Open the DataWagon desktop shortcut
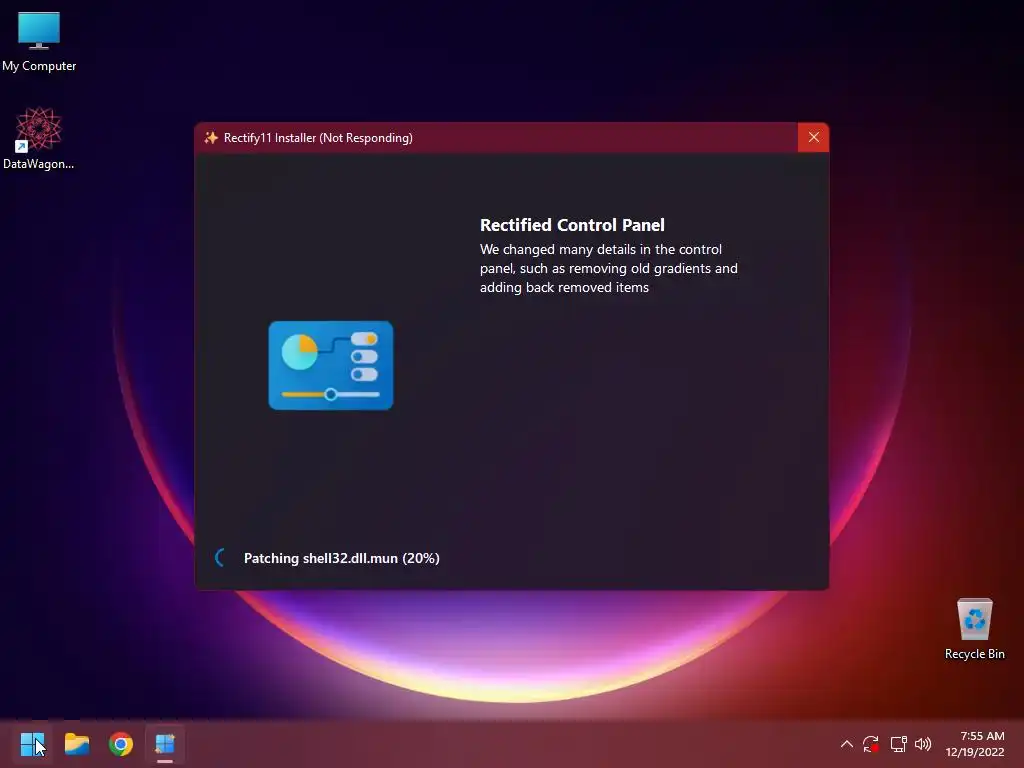 pos(39,138)
